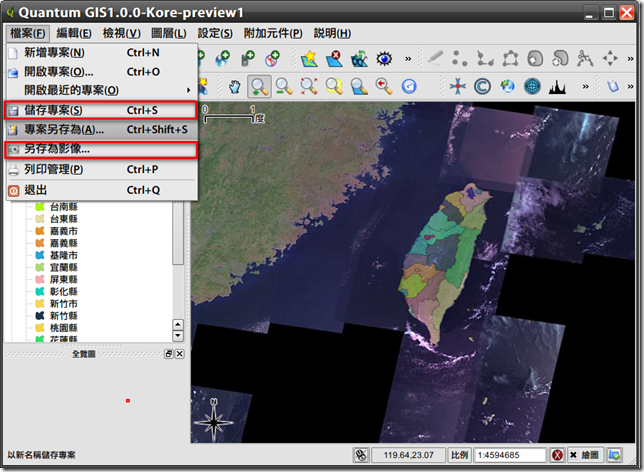Image resolution: width=644 pixels, height=472 pixels.
Task: Click red stop rendering button in status bar
Action: (557, 455)
